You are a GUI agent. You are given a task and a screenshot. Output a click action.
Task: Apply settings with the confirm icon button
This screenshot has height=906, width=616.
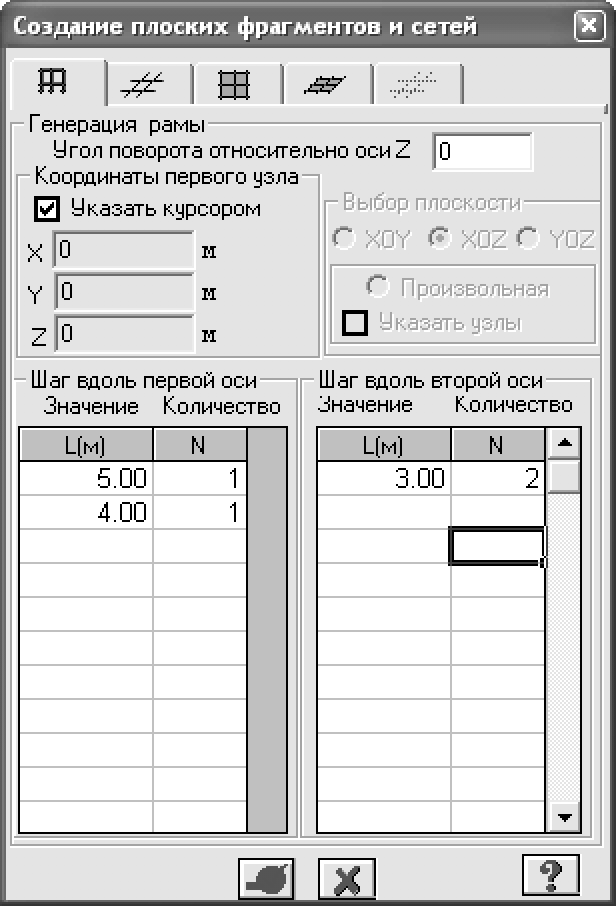click(267, 879)
